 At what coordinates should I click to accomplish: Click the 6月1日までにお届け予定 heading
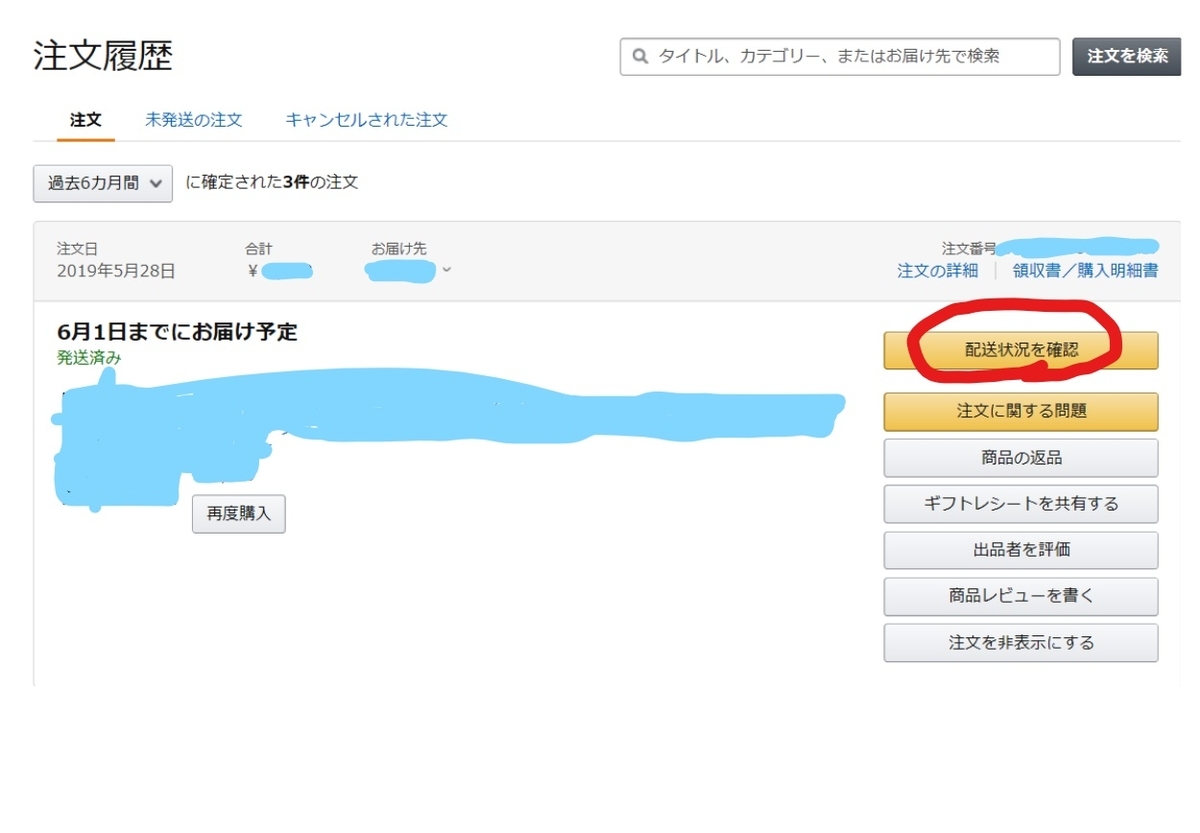pos(177,332)
